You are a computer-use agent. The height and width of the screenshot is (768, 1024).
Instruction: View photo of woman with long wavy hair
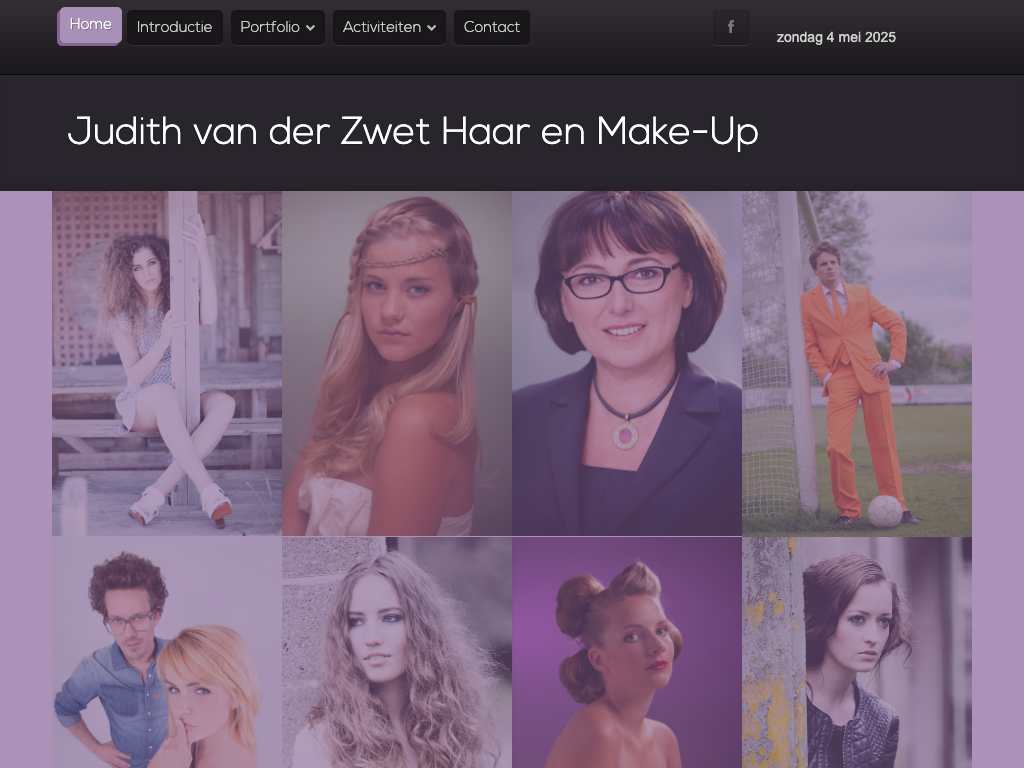[397, 652]
